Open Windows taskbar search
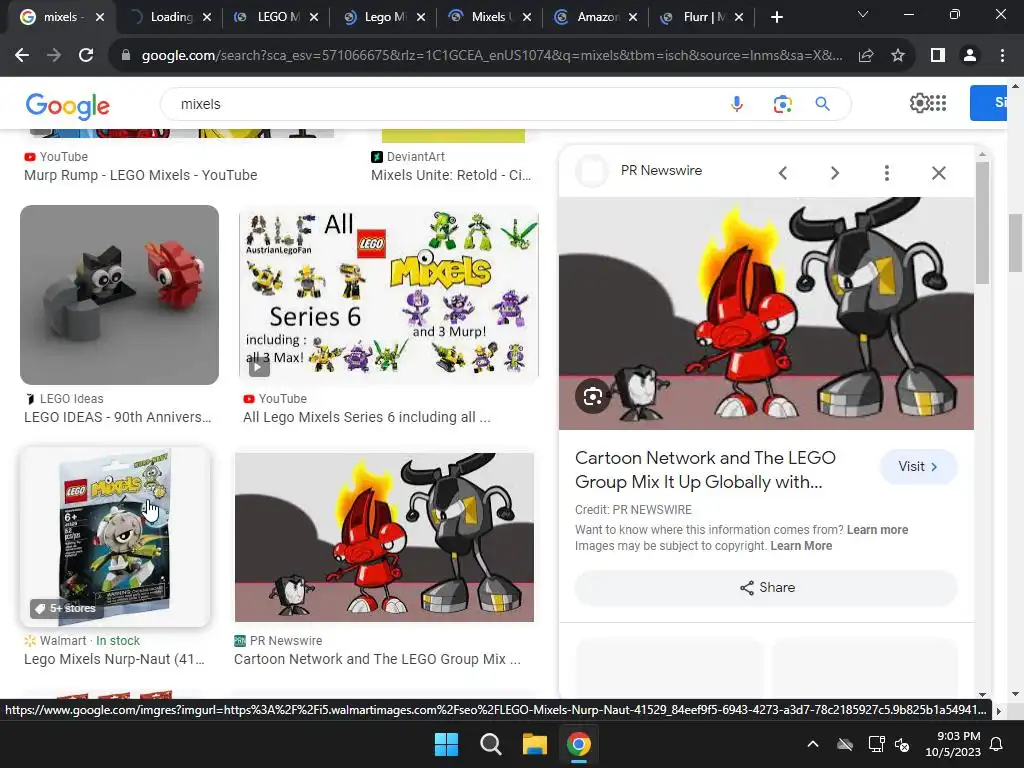The image size is (1024, 768). coord(490,744)
